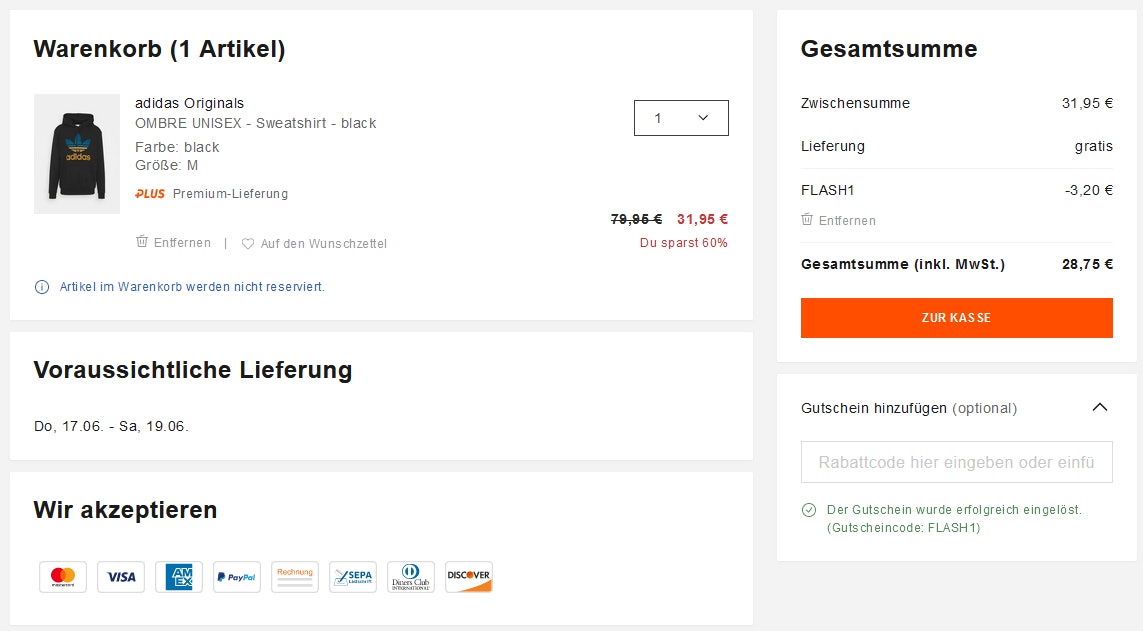This screenshot has height=631, width=1143.
Task: Click the Diners Club icon
Action: 411,577
